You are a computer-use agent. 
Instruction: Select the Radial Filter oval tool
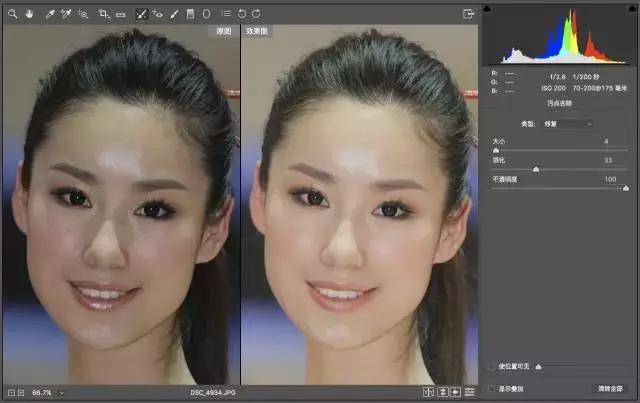(207, 14)
